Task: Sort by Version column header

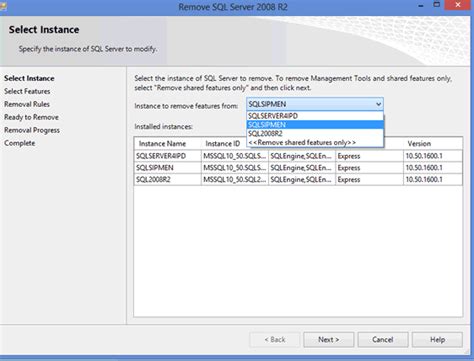Action: click(433, 144)
